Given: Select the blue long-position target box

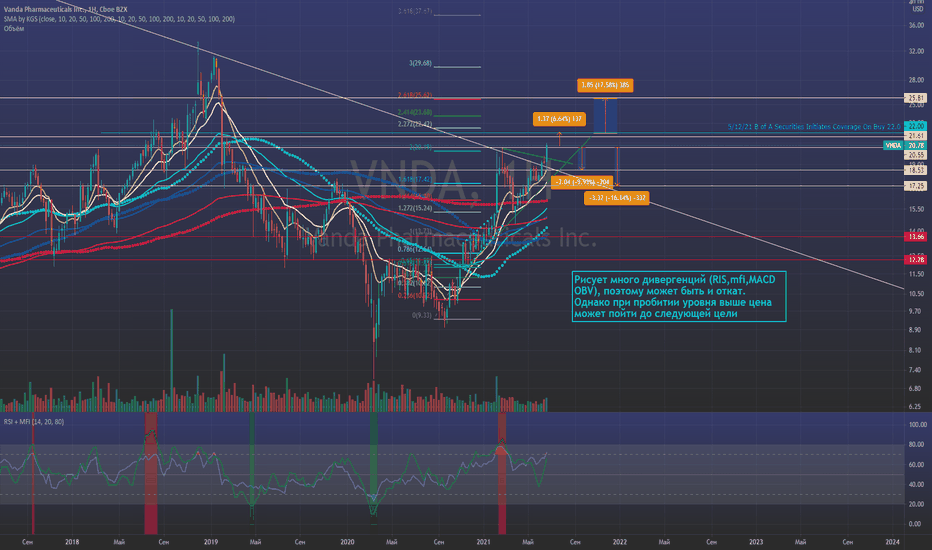Looking at the screenshot, I should click(x=605, y=115).
